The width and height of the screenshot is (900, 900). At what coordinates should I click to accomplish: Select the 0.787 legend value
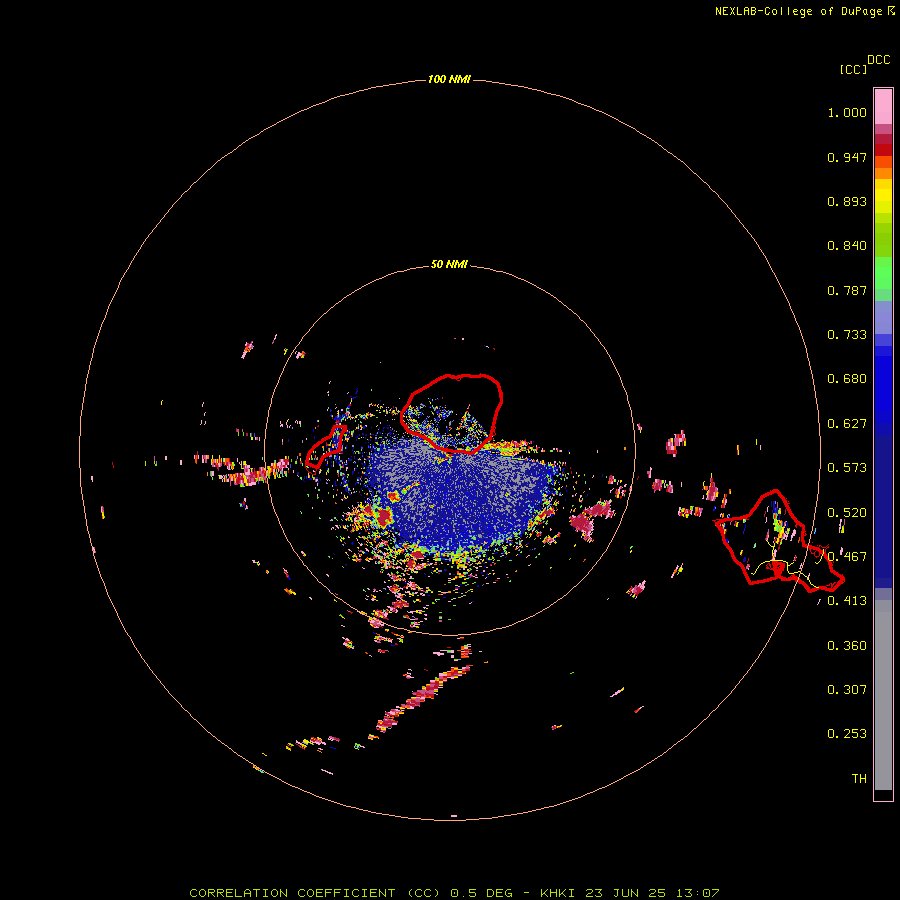847,290
